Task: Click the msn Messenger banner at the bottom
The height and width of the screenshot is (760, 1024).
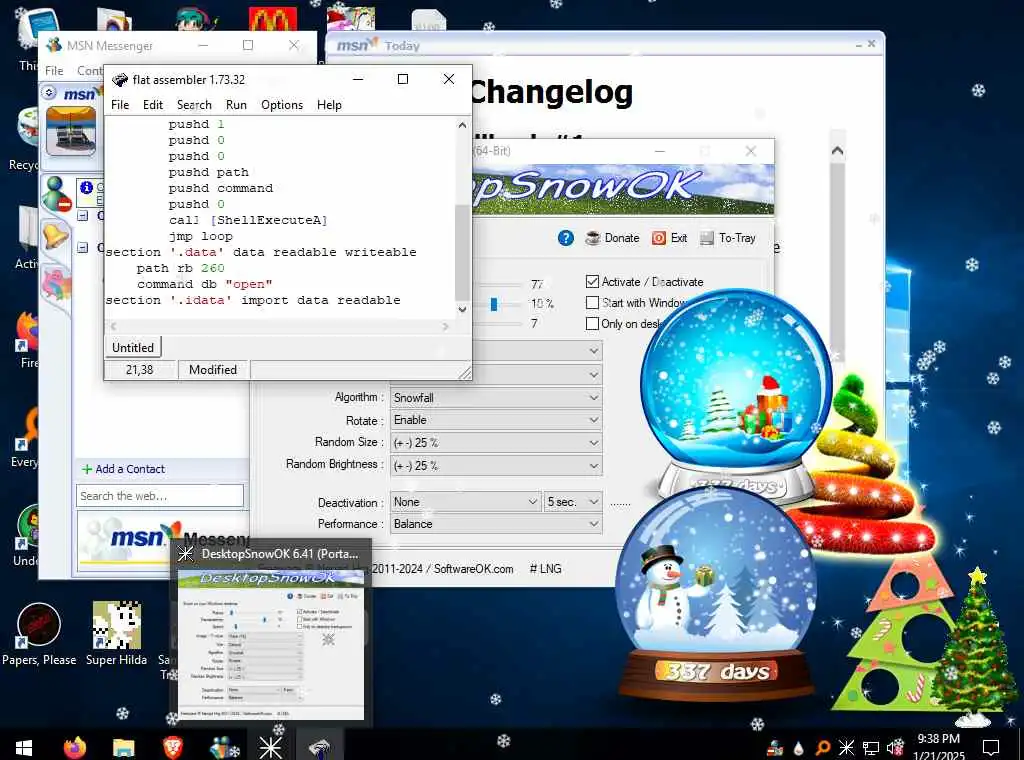Action: click(x=163, y=540)
